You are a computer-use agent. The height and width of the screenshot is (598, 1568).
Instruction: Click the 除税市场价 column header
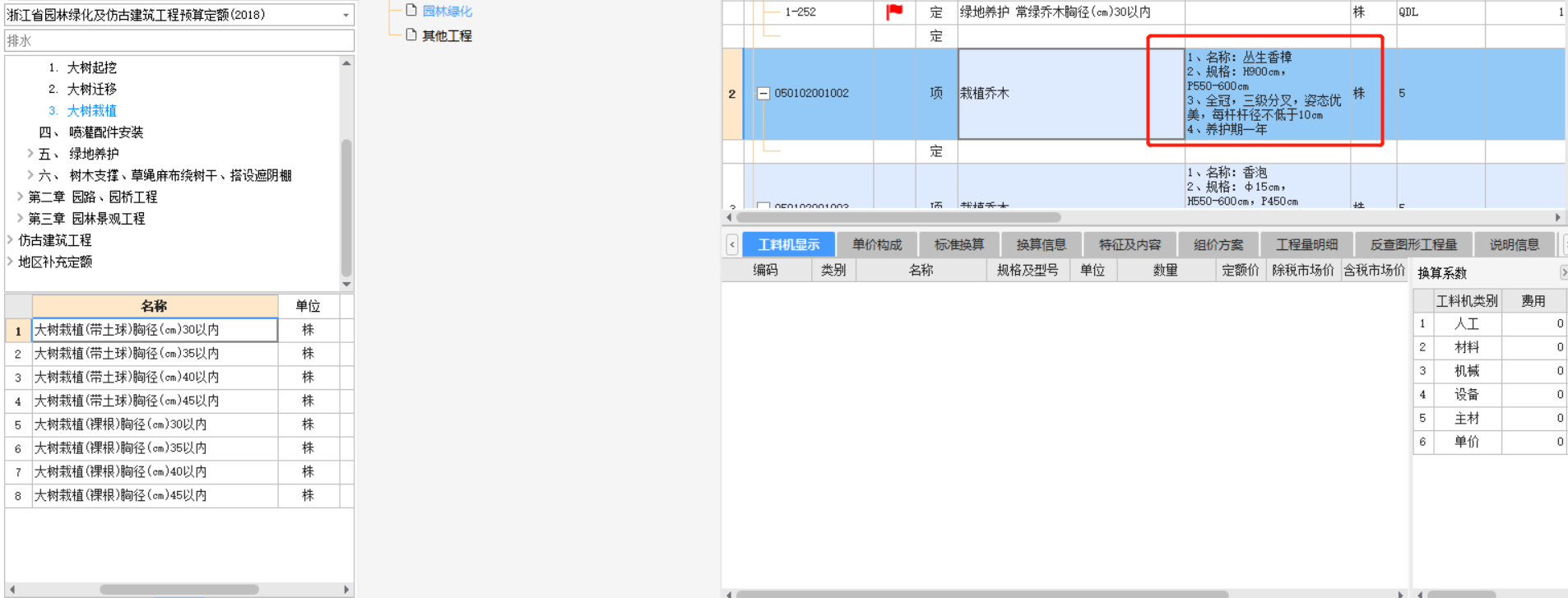(x=1302, y=270)
